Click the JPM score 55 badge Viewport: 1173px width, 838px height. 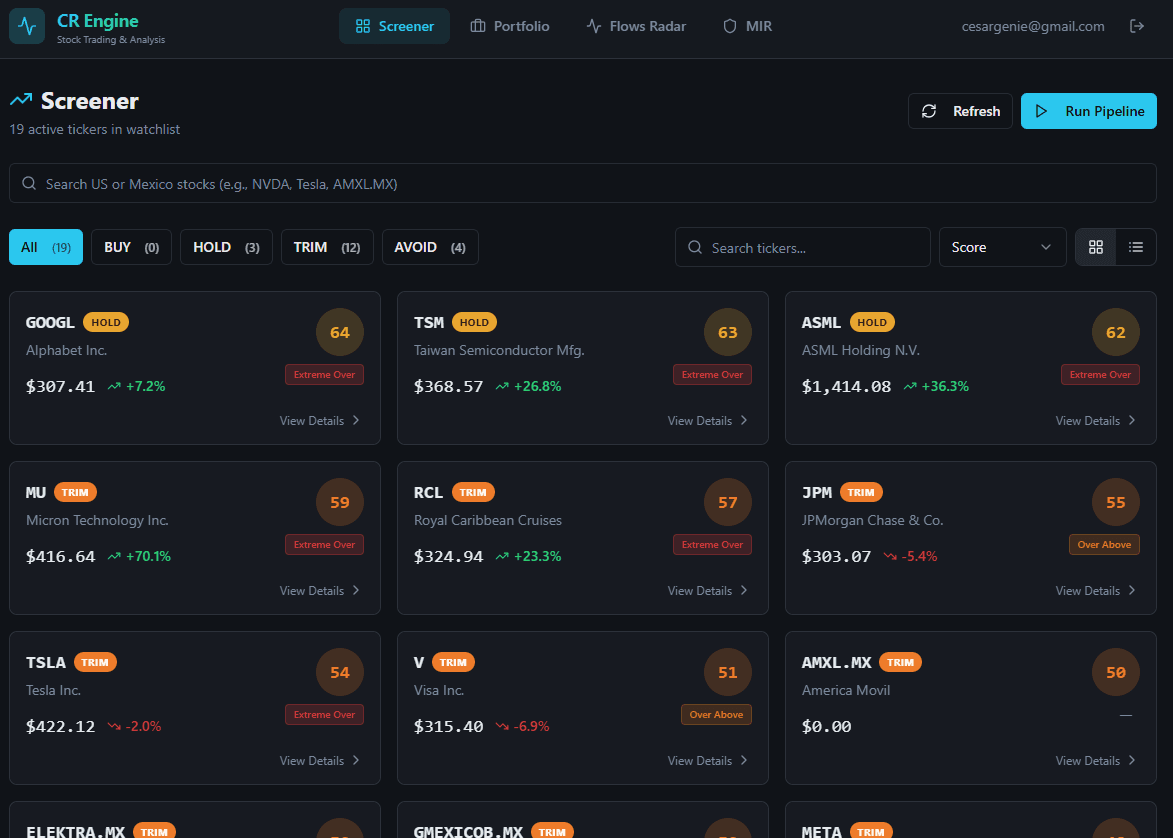tap(1115, 502)
